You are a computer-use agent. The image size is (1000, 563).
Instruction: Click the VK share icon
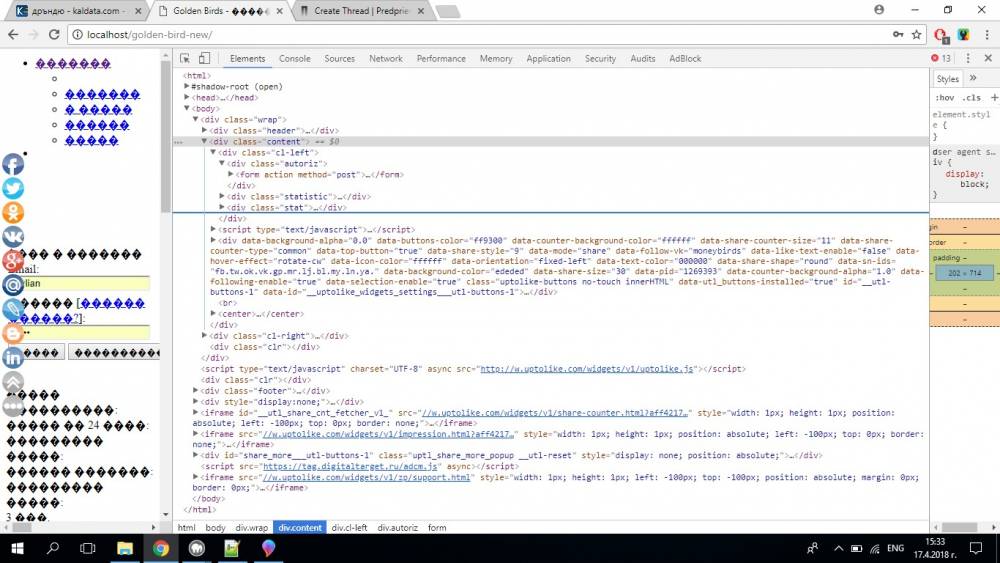[13, 237]
